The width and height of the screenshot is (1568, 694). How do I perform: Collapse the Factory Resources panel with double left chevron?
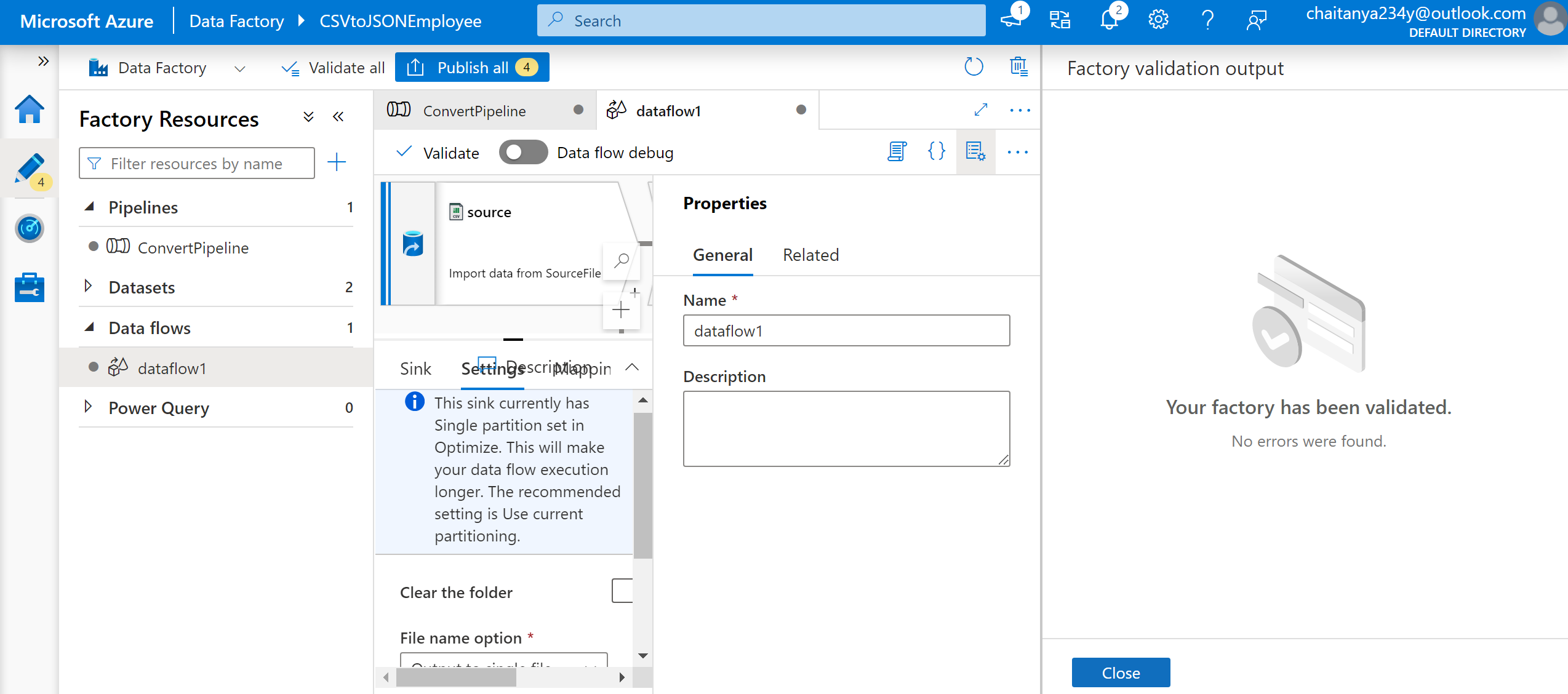[x=338, y=117]
